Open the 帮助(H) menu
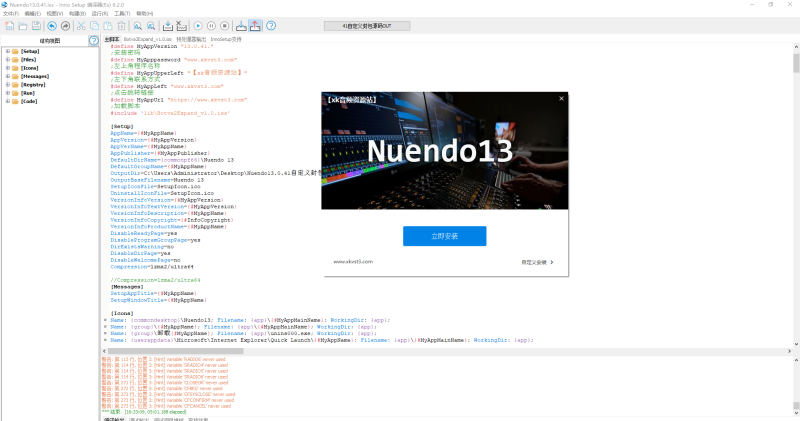 click(x=144, y=13)
